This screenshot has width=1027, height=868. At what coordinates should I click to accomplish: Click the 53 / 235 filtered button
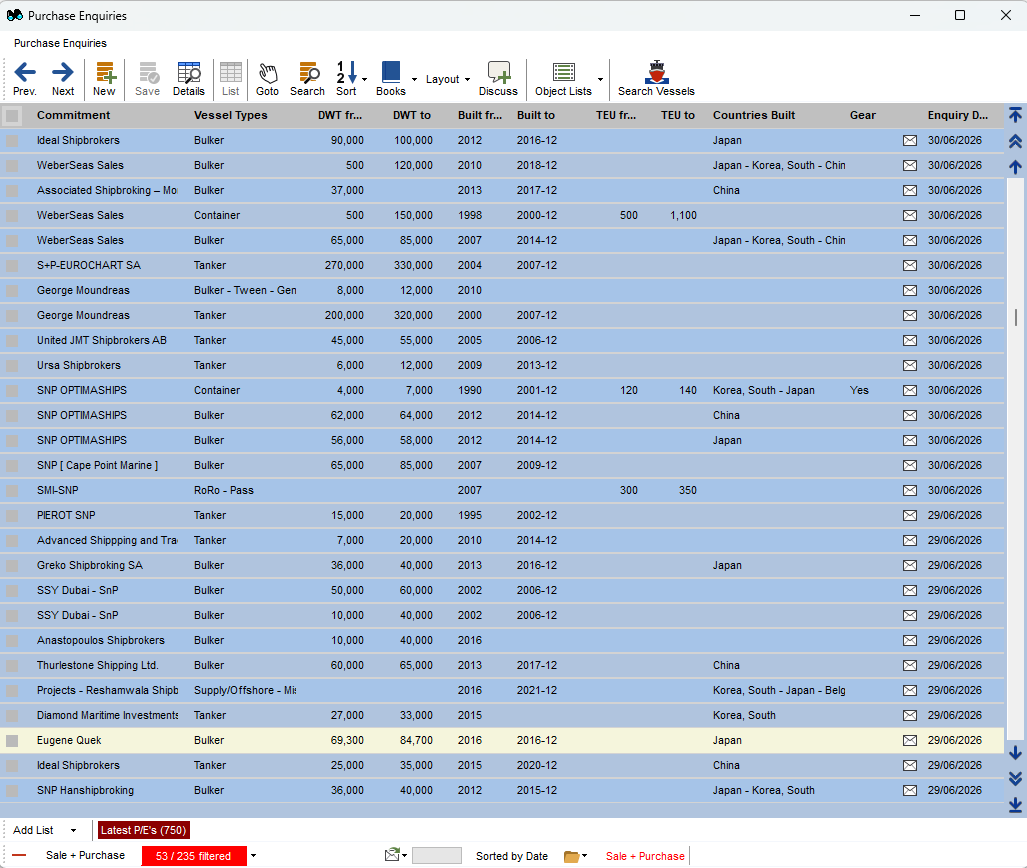pyautogui.click(x=194, y=856)
